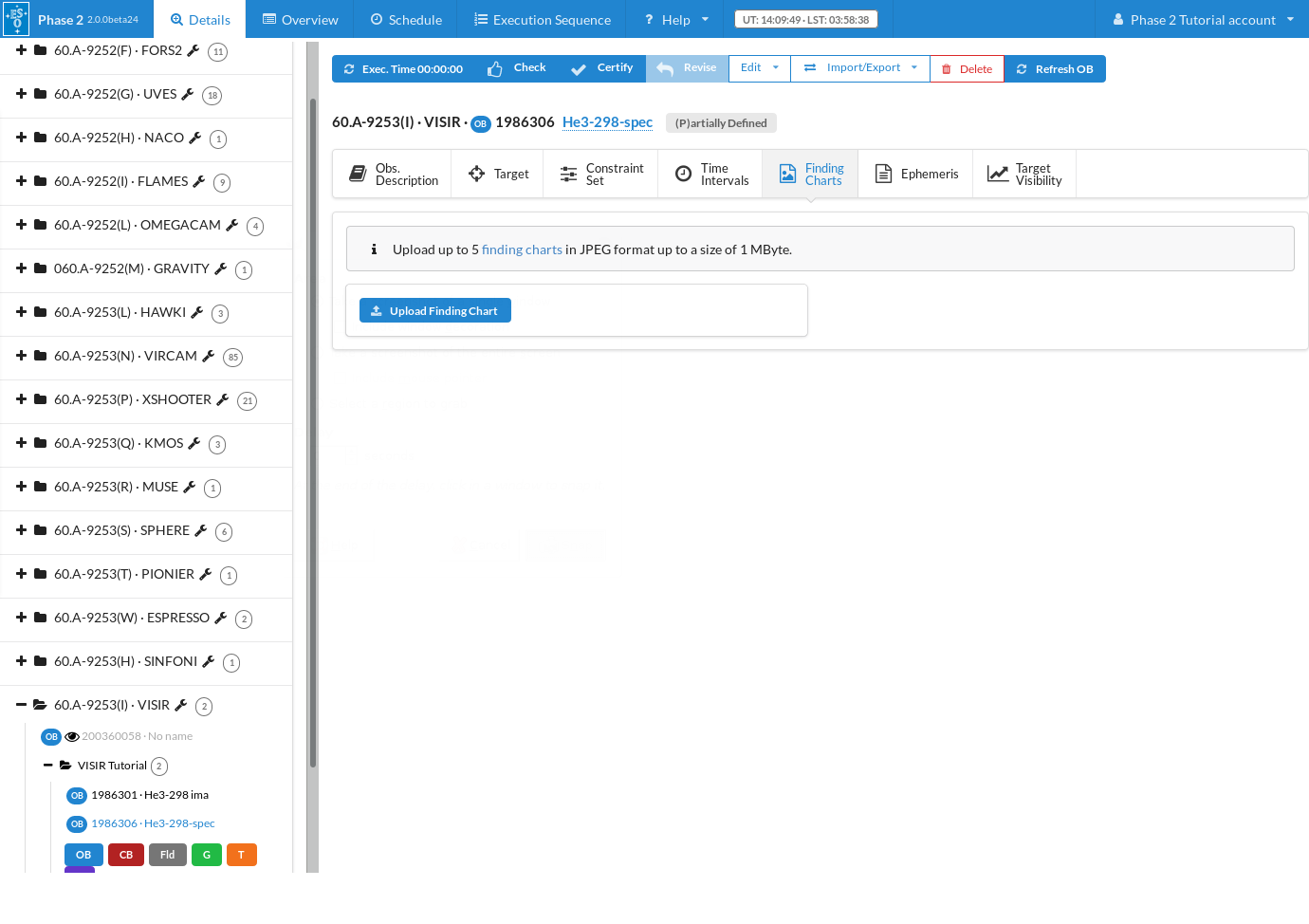The height and width of the screenshot is (924, 1309).
Task: Click the green G group button
Action: [x=206, y=855]
